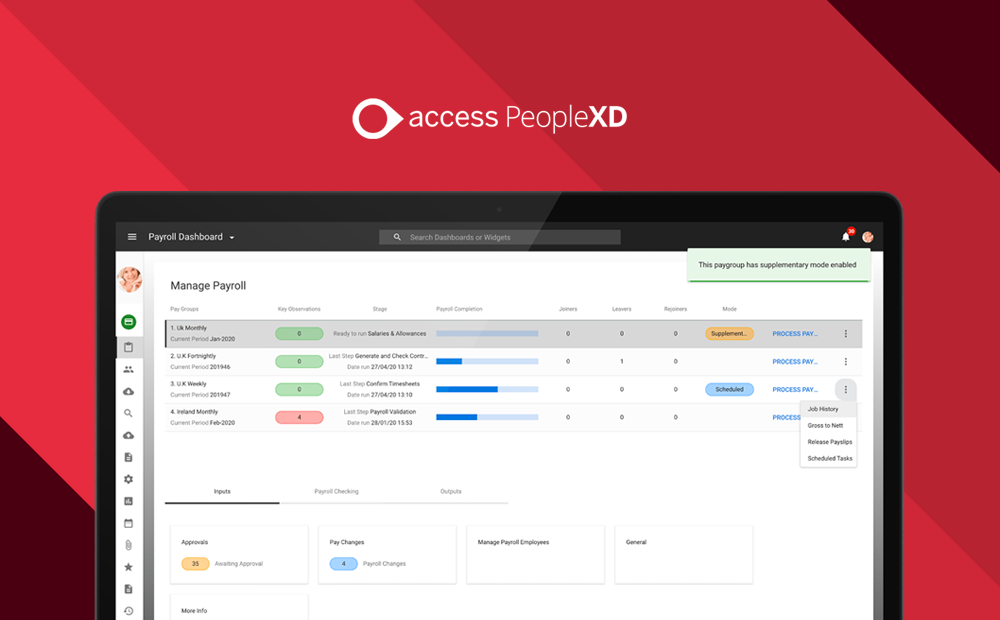Click red 4 observations badge, Ireland Monthly
The height and width of the screenshot is (620, 1000).
(299, 417)
